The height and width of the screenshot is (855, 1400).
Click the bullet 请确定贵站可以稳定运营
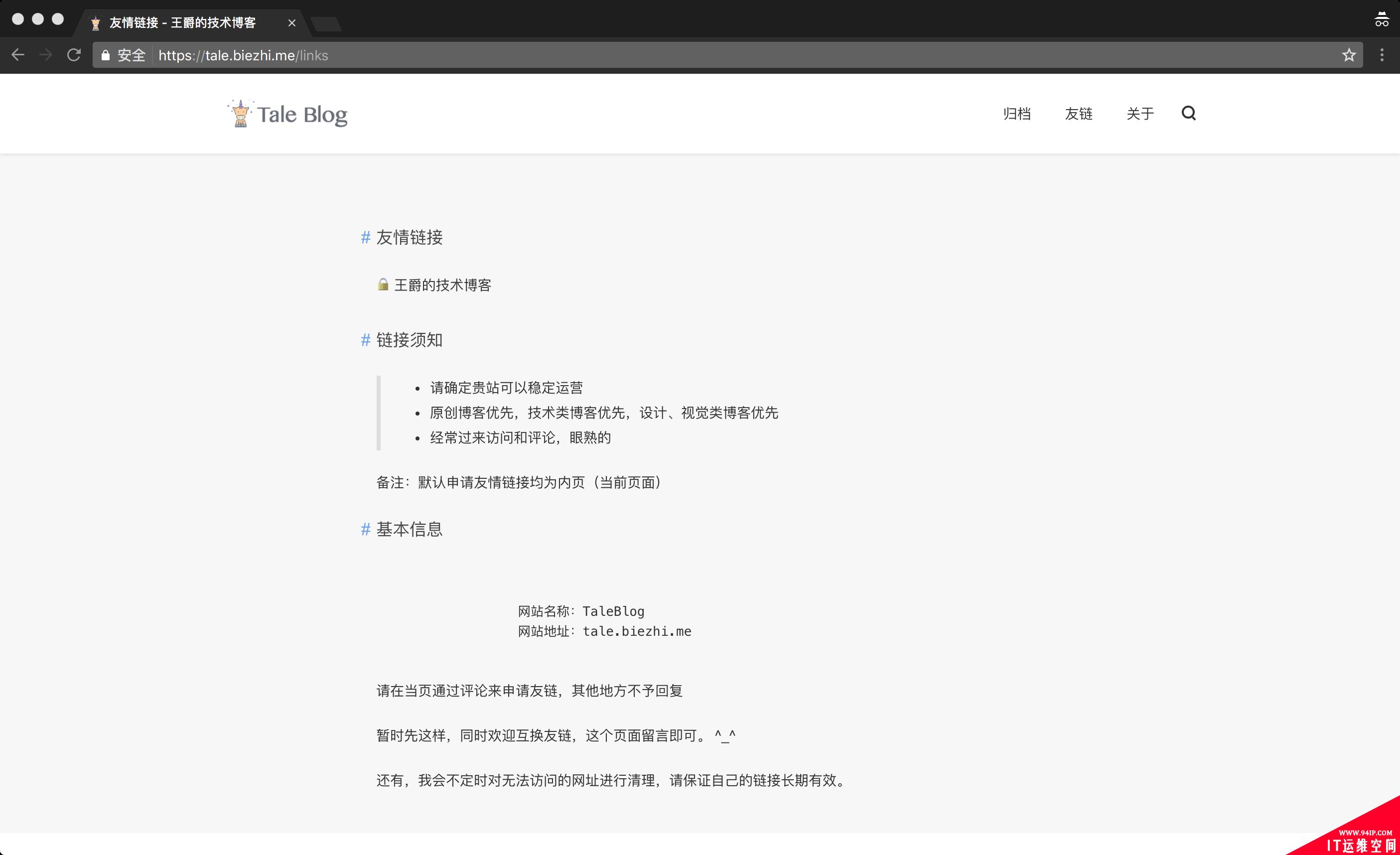507,388
